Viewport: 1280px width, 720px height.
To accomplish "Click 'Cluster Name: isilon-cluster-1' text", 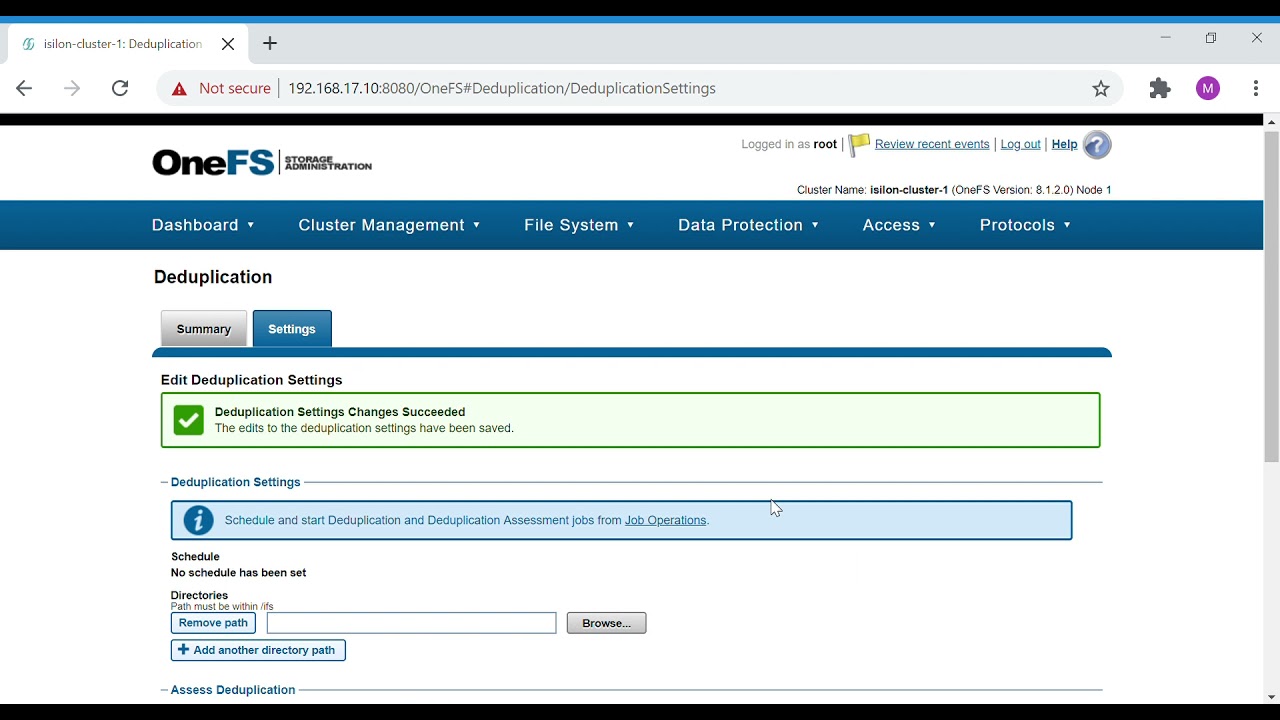I will coord(872,190).
